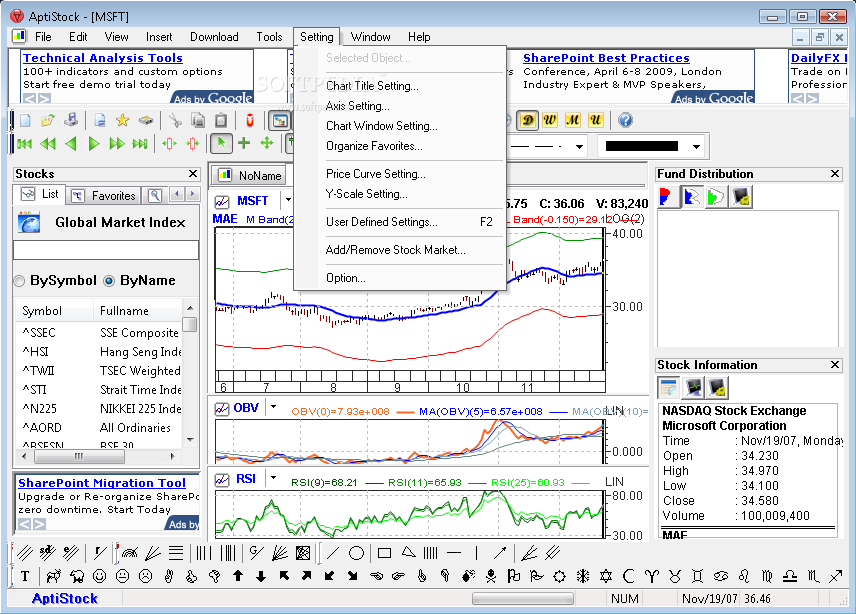This screenshot has width=856, height=614.
Task: Switch to Weekly period with W icon
Action: coord(550,120)
